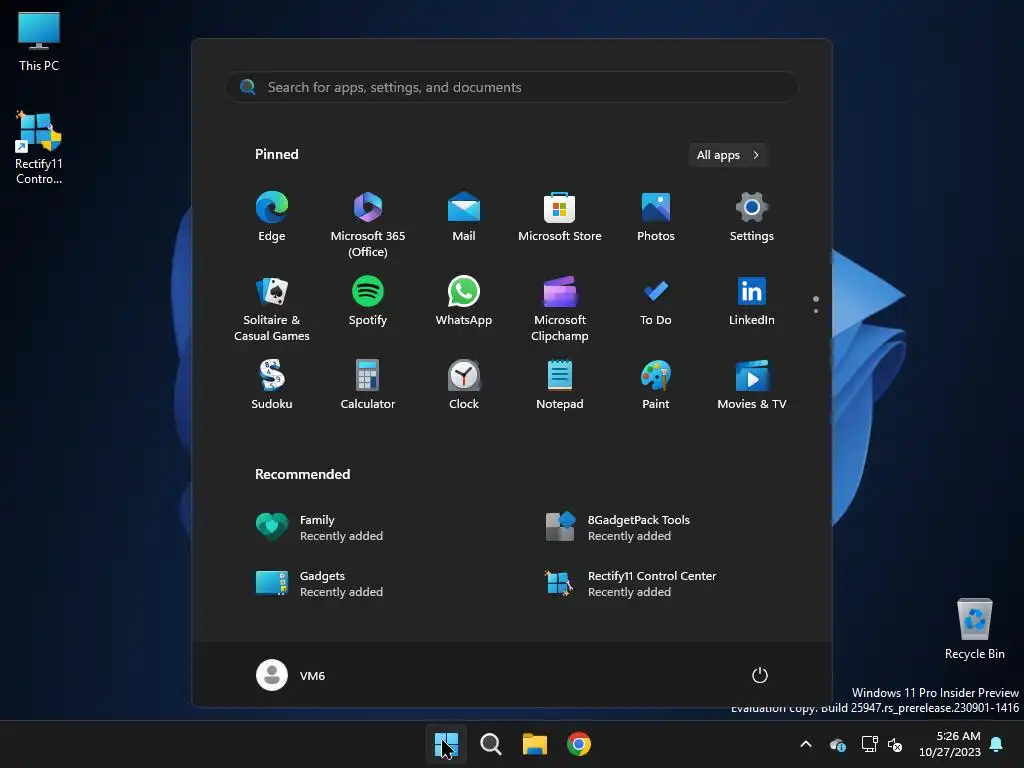
Task: Open the Edge browser from pinned apps
Action: (x=272, y=217)
